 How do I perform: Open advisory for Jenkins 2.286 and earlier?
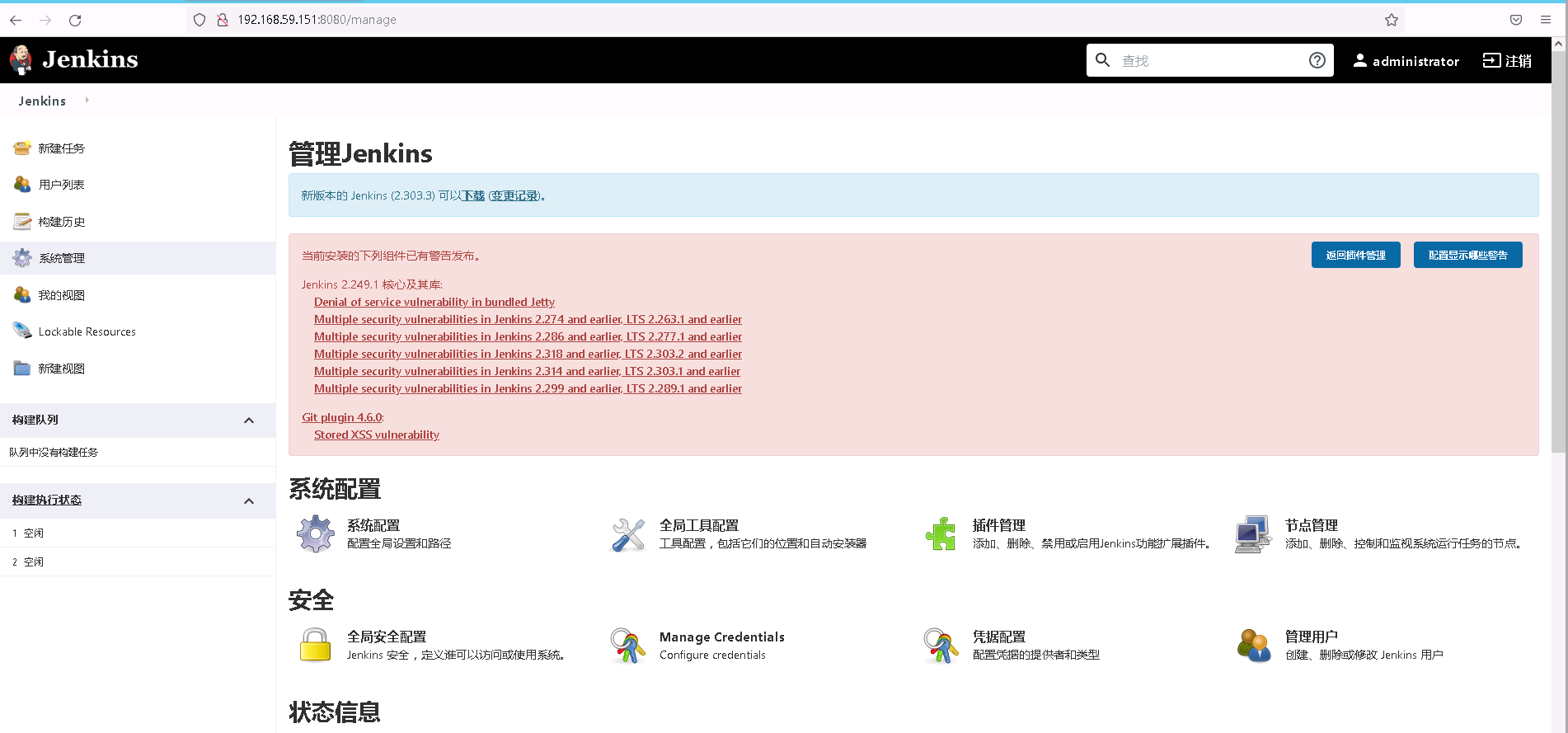[528, 336]
